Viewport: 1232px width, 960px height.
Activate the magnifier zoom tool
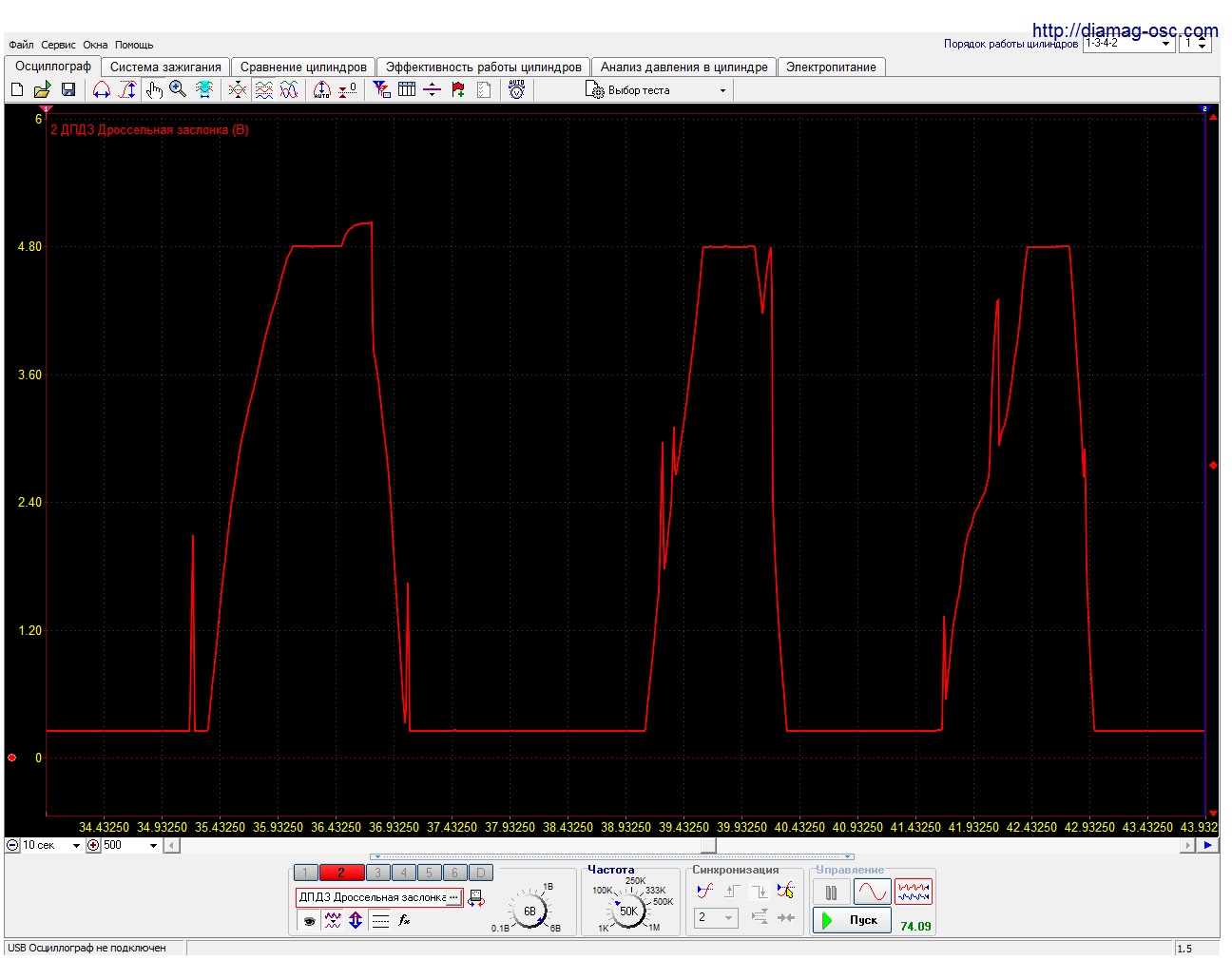(x=178, y=89)
